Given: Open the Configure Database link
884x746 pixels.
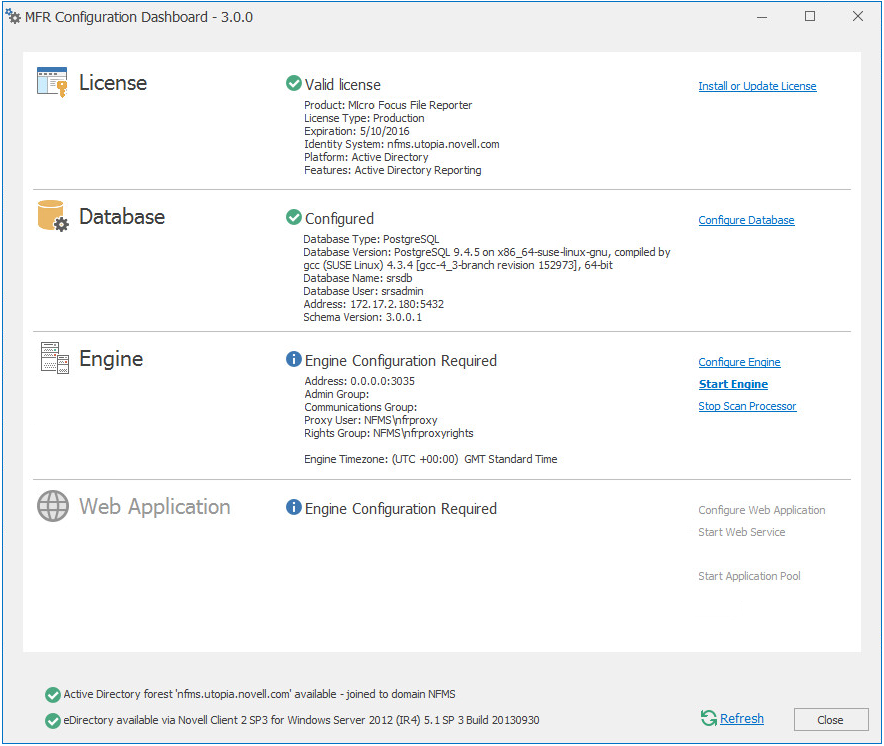Looking at the screenshot, I should click(746, 220).
